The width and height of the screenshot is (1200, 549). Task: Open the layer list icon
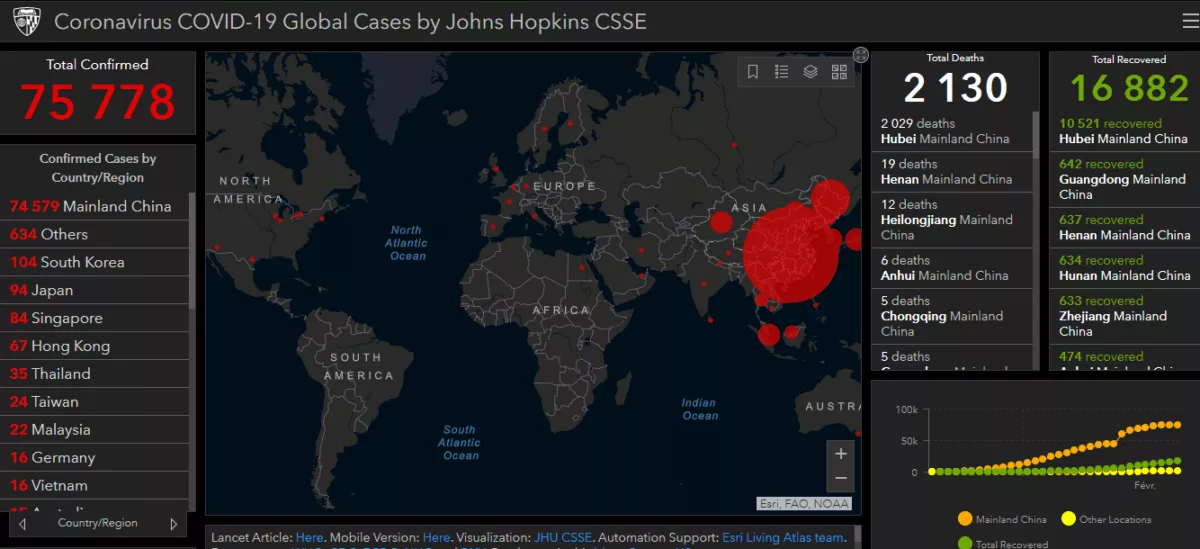pyautogui.click(x=811, y=72)
